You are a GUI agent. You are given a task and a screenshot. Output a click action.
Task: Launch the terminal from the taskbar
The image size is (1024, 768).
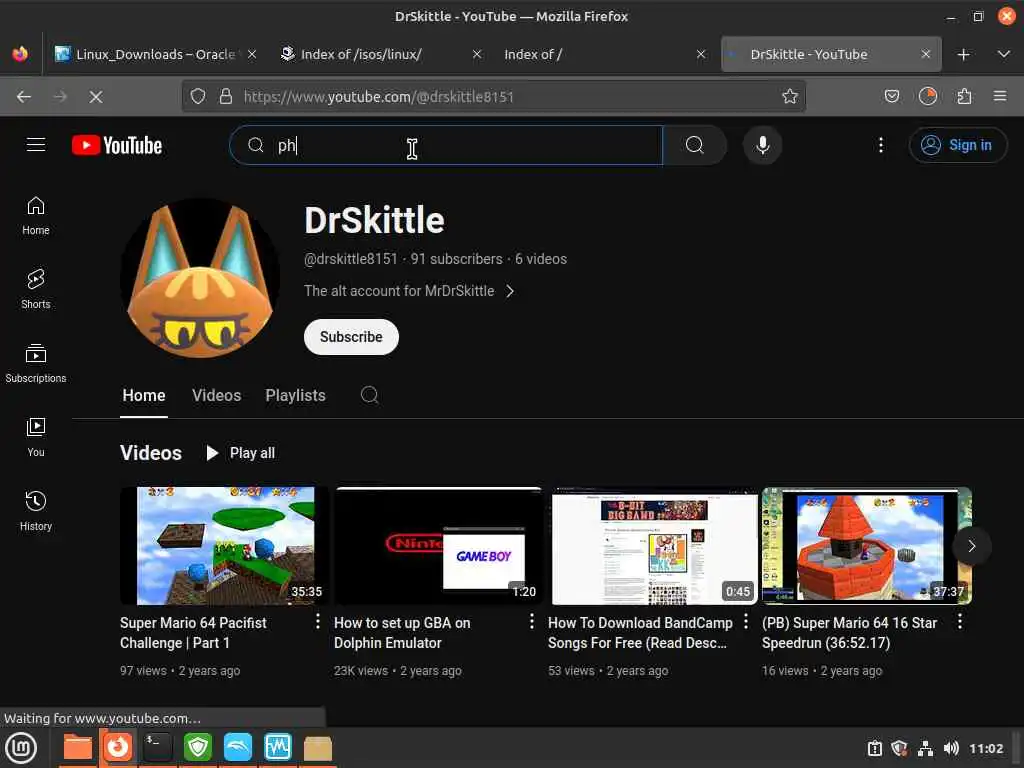coord(157,748)
